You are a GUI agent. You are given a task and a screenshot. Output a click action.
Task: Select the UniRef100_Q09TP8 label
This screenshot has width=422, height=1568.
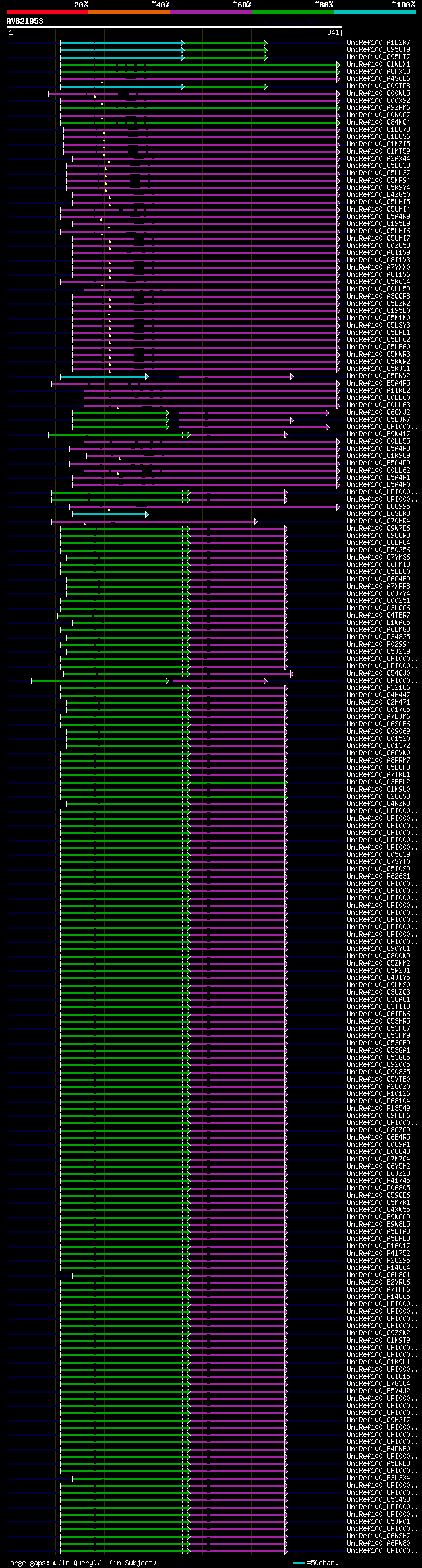(x=378, y=86)
